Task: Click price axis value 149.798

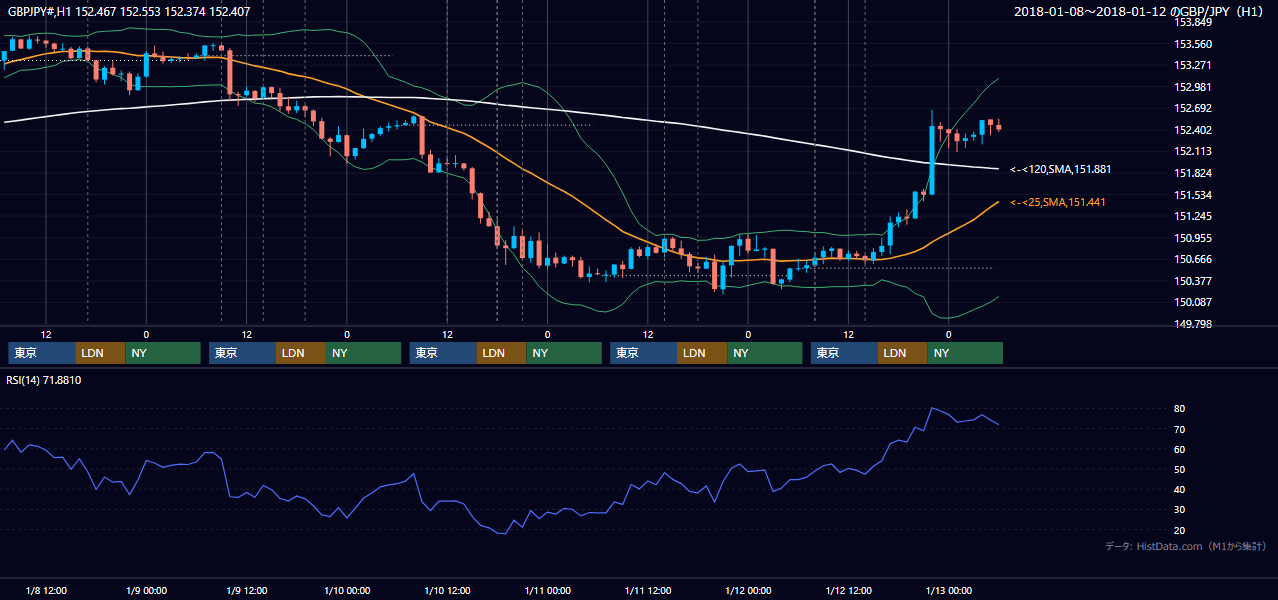Action: pos(1193,324)
